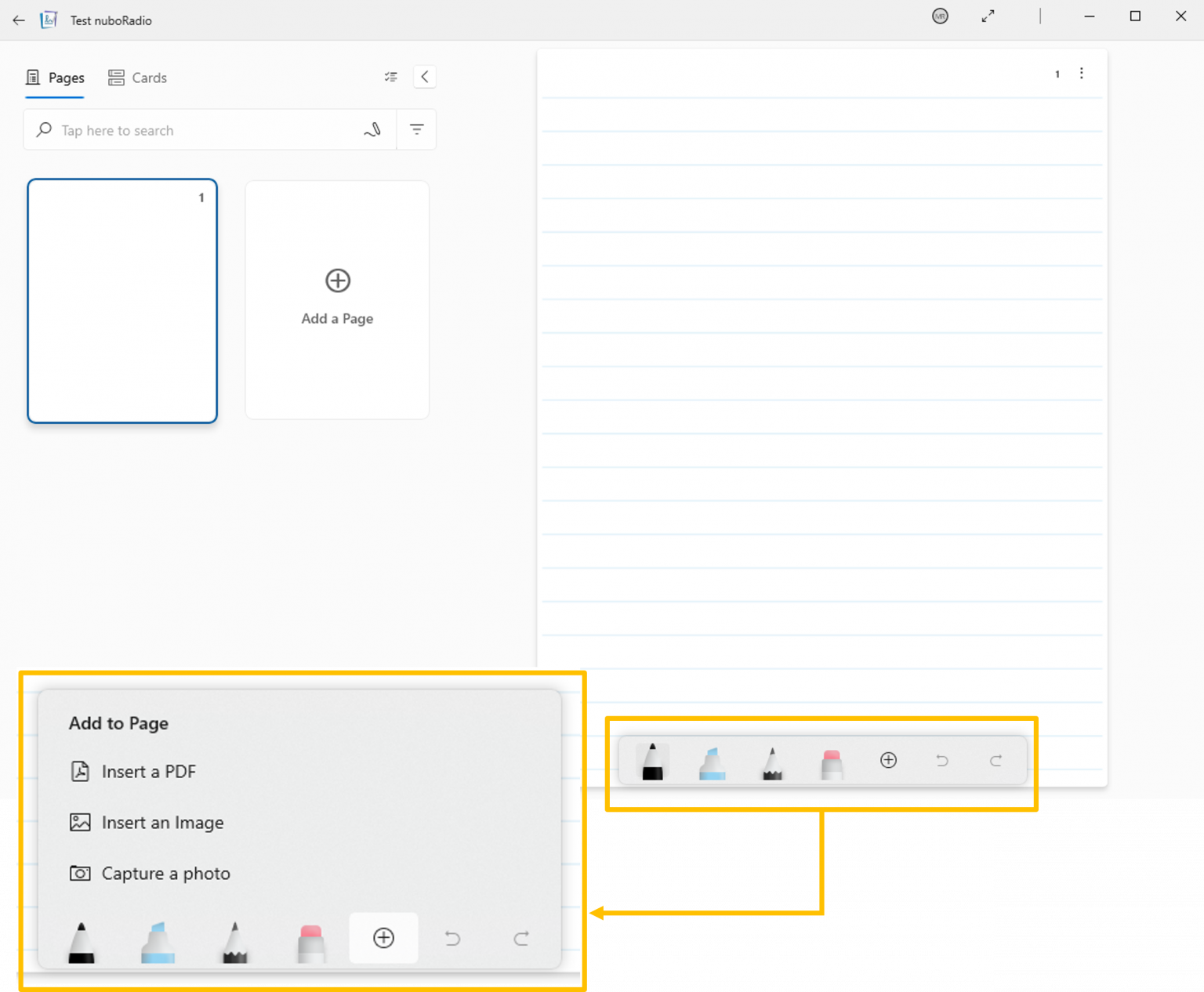
Task: Open the Add to Page plus icon
Action: [x=888, y=760]
